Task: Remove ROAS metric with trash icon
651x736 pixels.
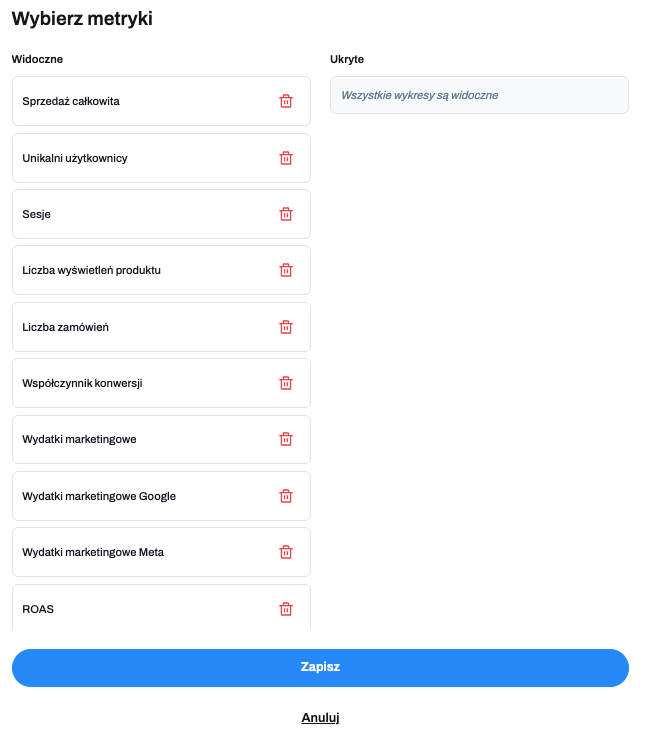Action: click(286, 609)
